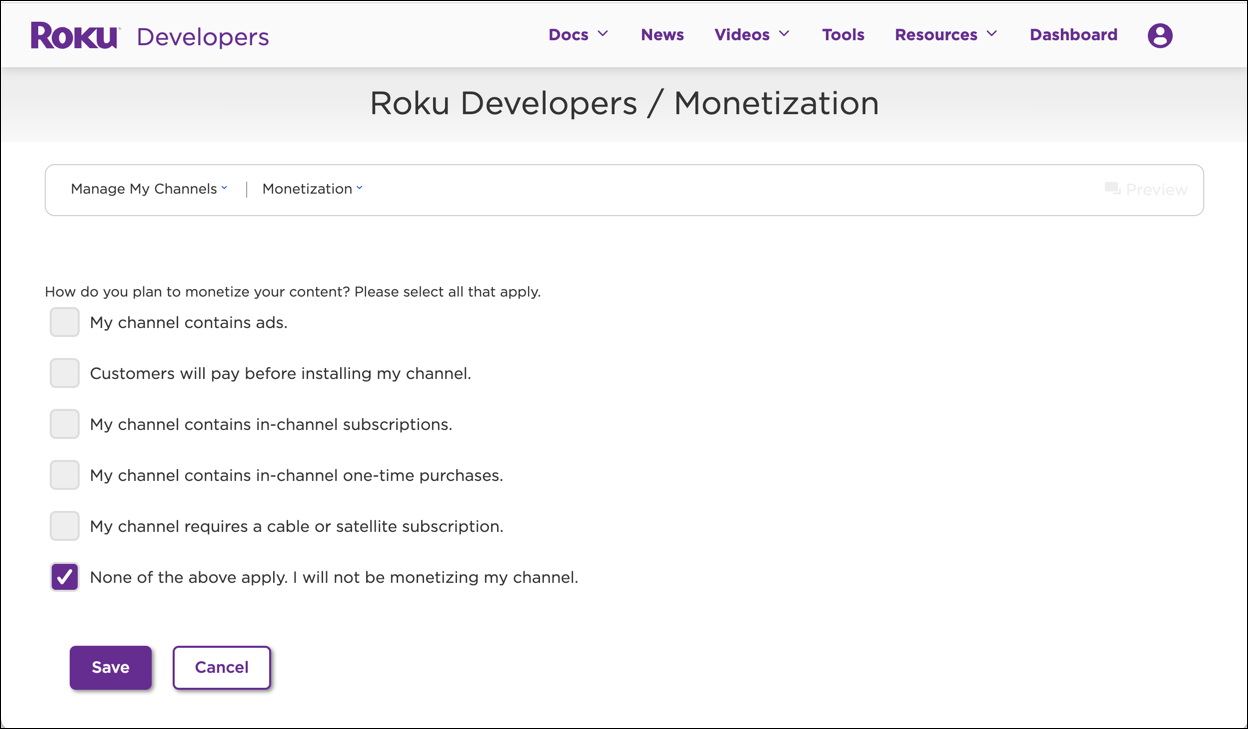This screenshot has width=1248, height=729.
Task: Select News from the navigation bar
Action: [x=662, y=34]
